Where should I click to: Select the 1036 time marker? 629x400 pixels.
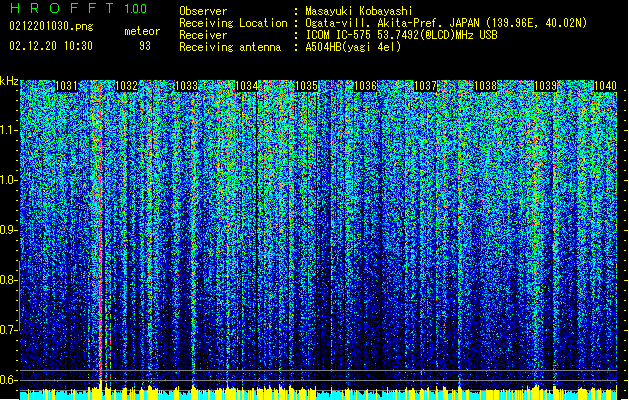pos(366,87)
